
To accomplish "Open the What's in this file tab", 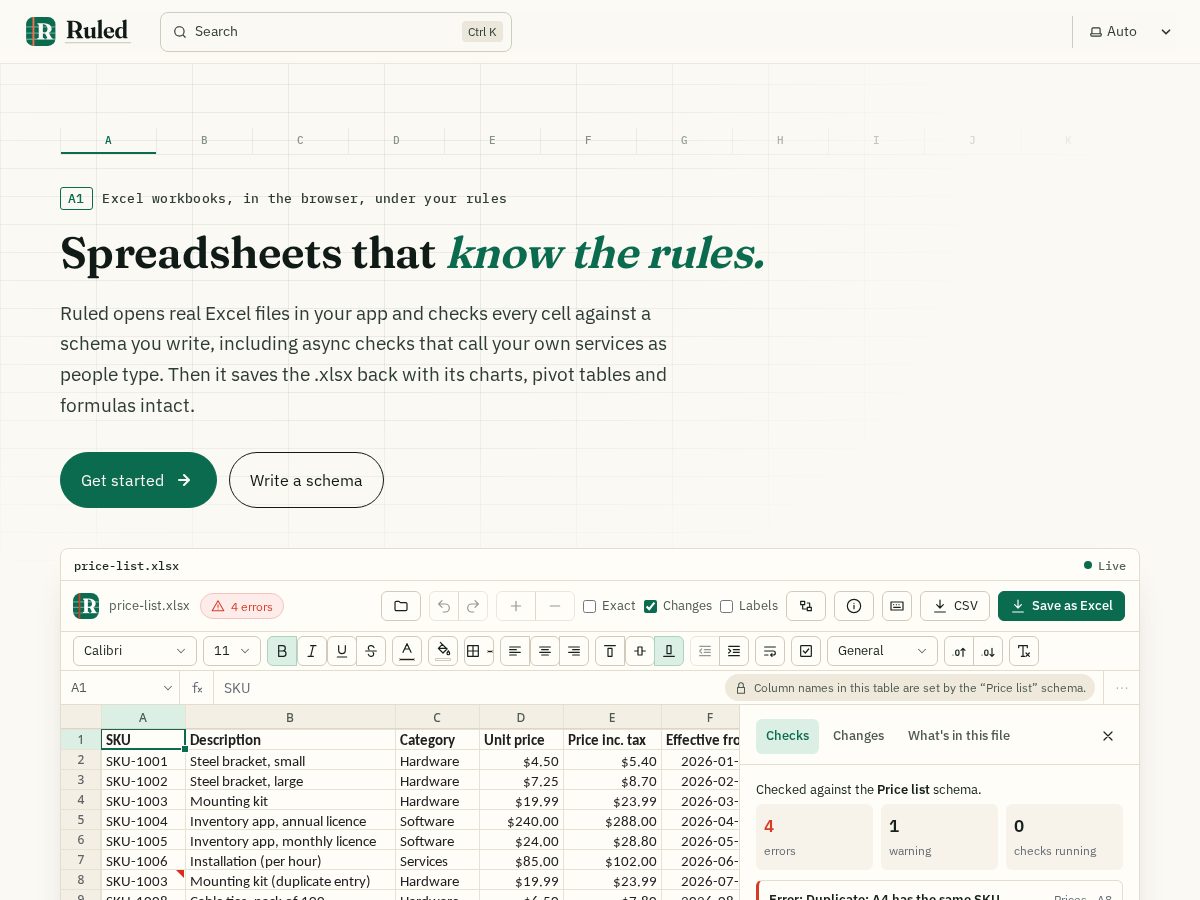I will (x=959, y=736).
